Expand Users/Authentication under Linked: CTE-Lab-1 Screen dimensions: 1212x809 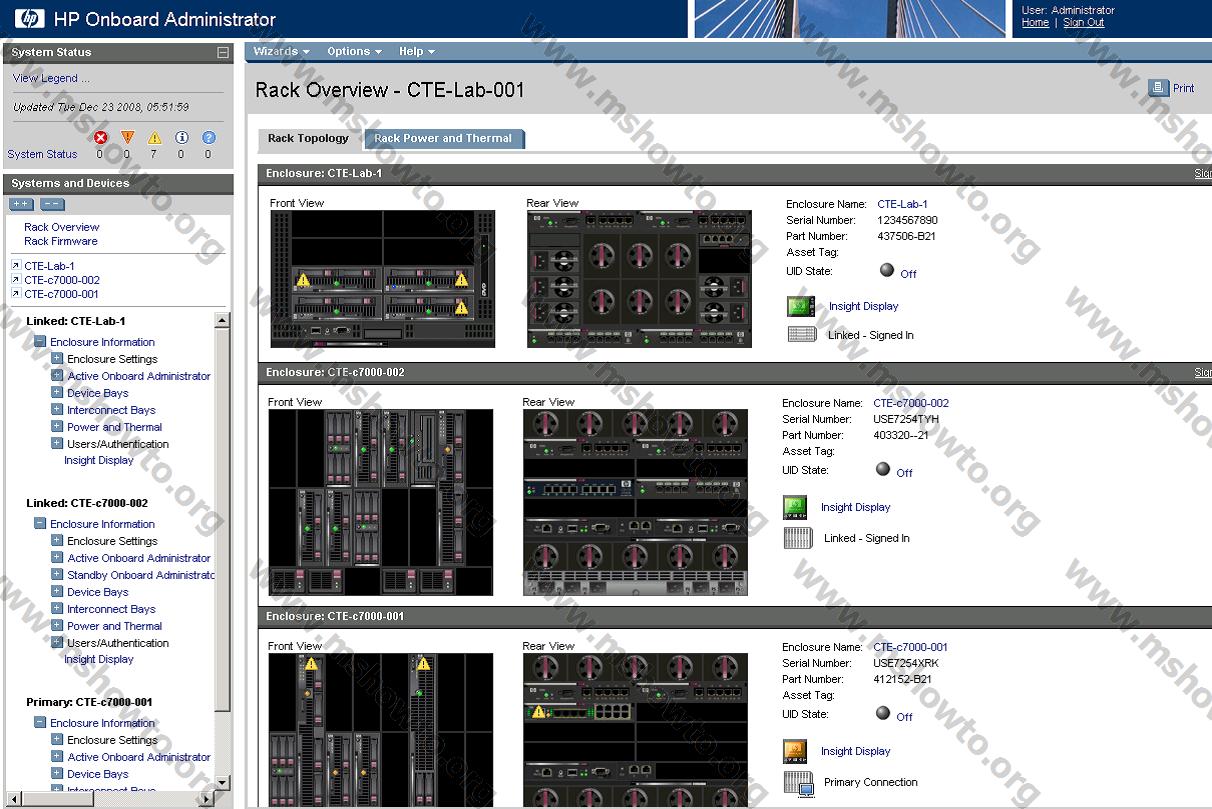pos(57,444)
